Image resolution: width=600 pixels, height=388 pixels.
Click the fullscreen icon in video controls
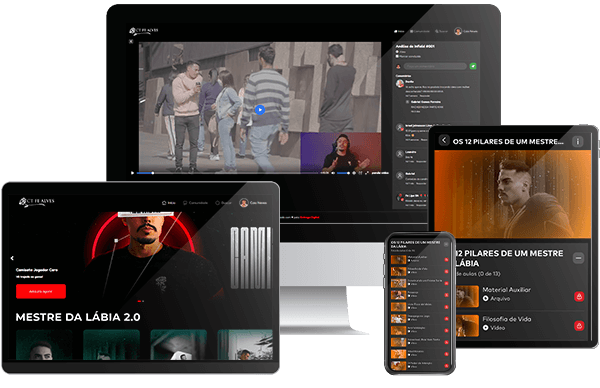(367, 173)
